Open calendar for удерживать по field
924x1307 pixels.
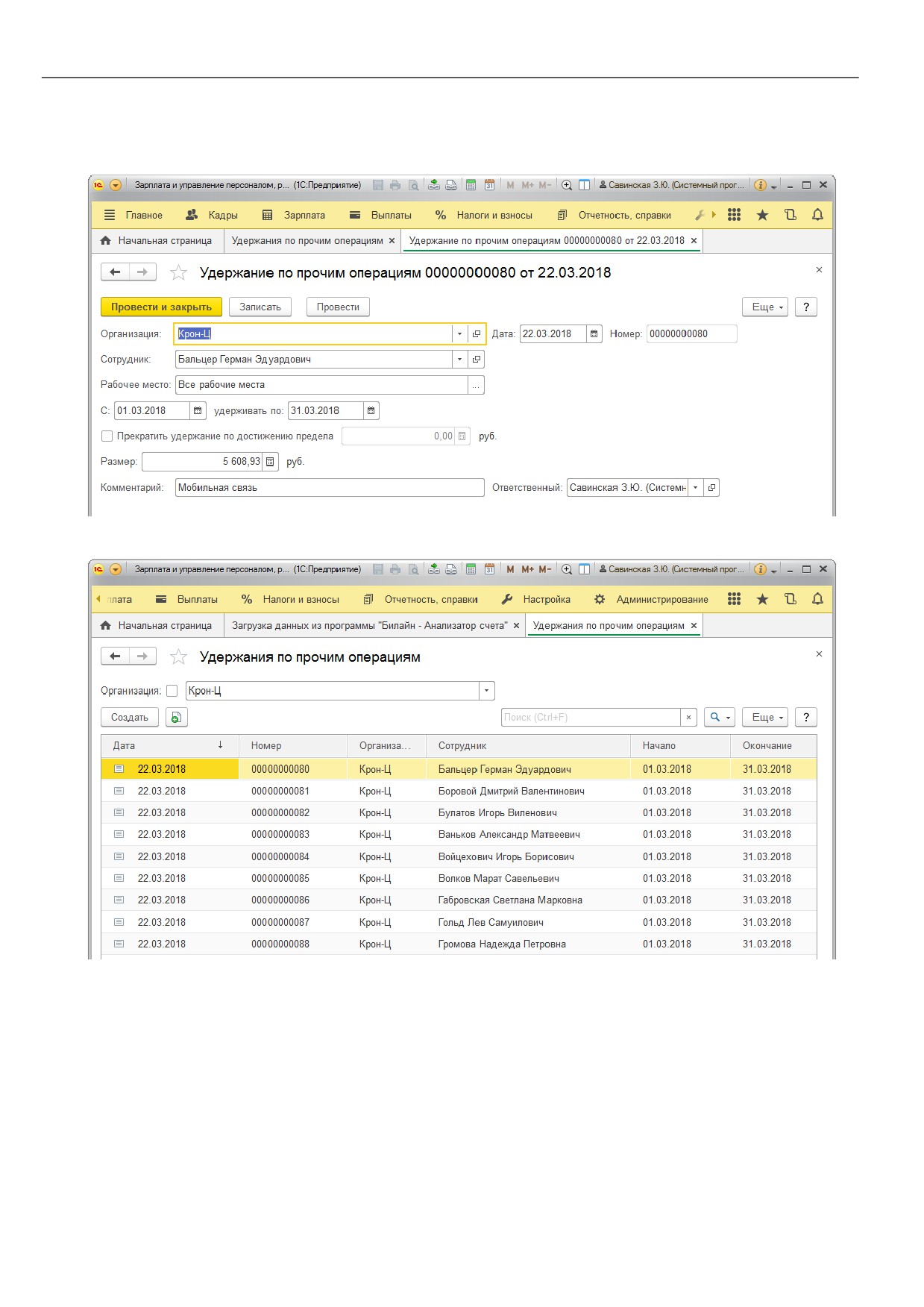pos(371,410)
